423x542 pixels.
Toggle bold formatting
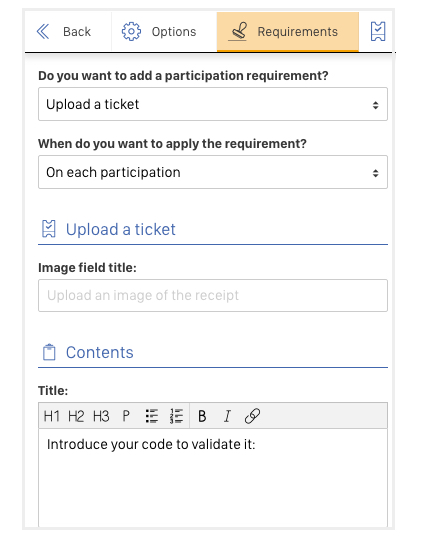pyautogui.click(x=202, y=416)
